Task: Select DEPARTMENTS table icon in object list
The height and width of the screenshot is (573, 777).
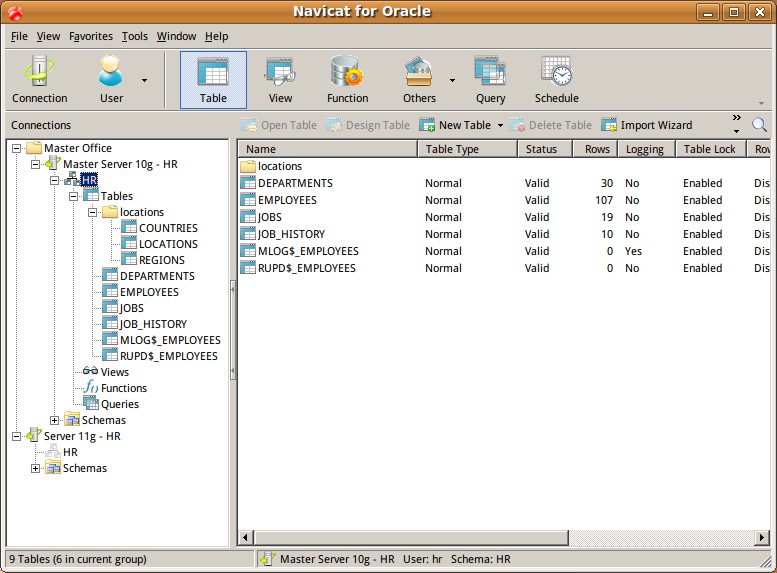Action: (x=247, y=183)
